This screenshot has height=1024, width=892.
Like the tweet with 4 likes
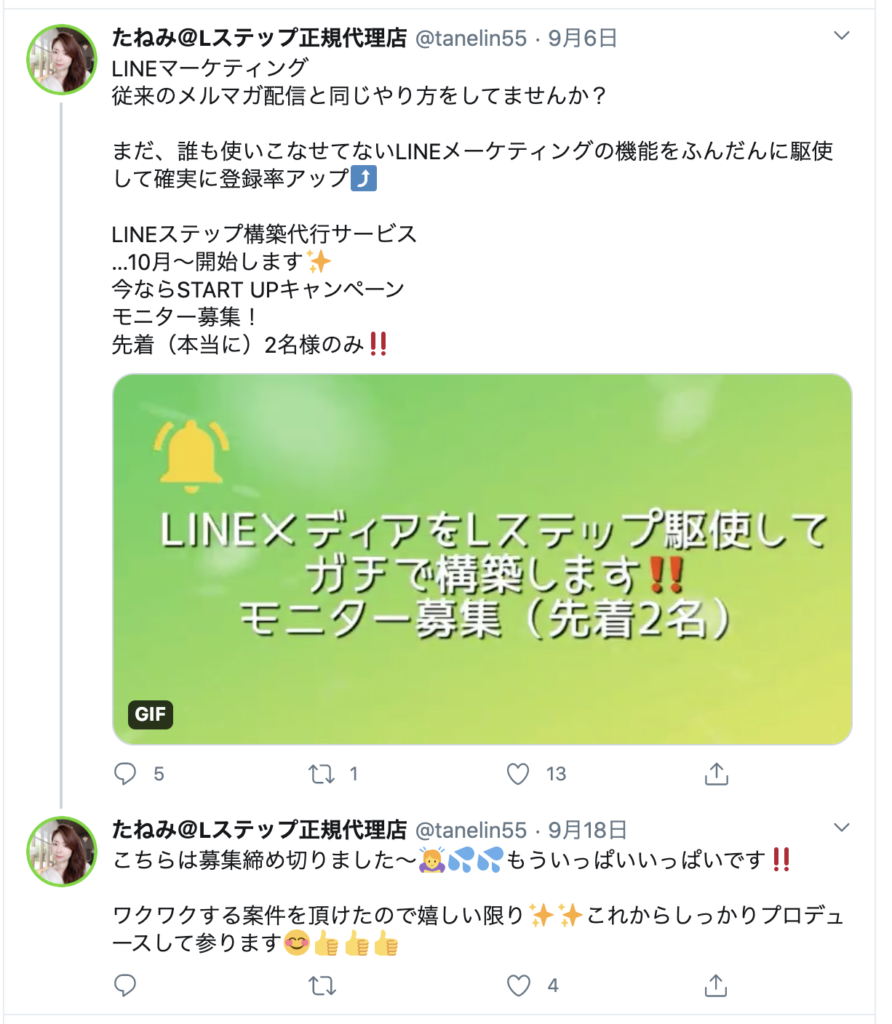pyautogui.click(x=518, y=985)
